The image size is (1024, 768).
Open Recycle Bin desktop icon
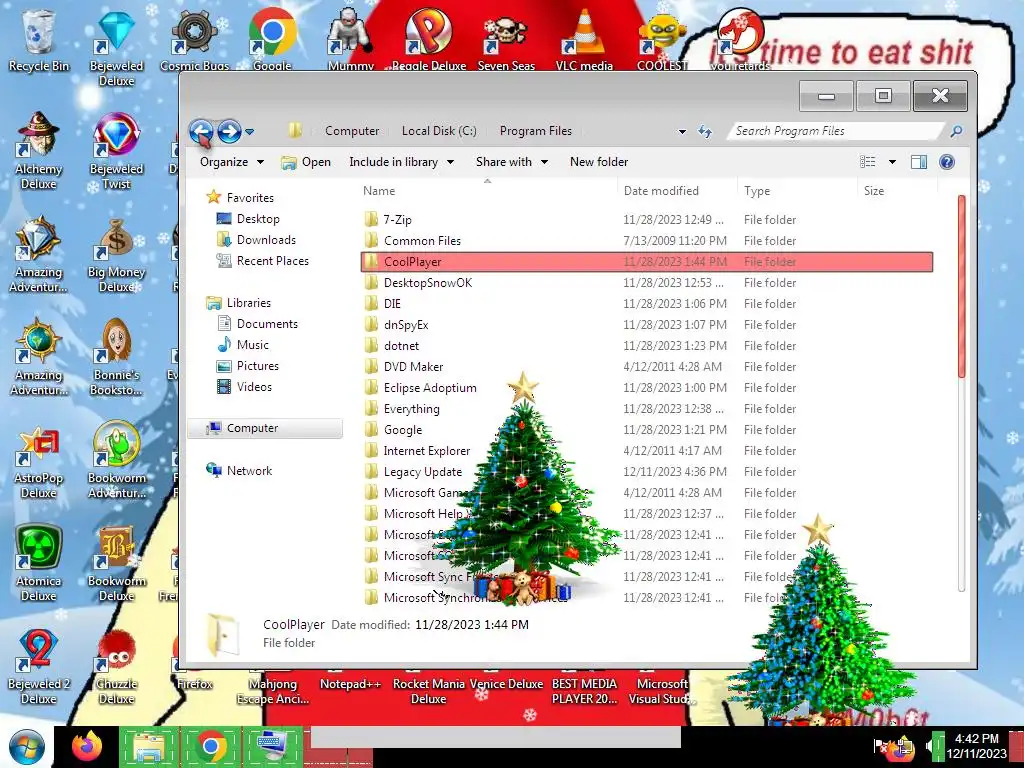click(38, 40)
